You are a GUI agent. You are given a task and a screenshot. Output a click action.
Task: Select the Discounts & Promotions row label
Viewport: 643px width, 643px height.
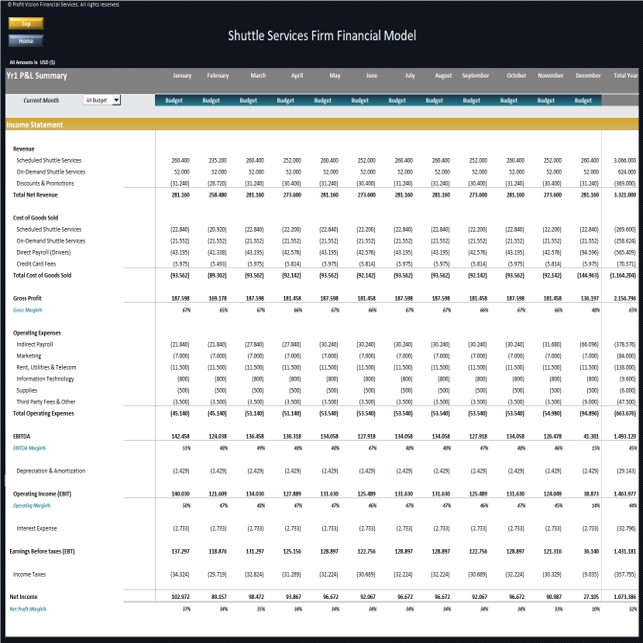tap(45, 183)
